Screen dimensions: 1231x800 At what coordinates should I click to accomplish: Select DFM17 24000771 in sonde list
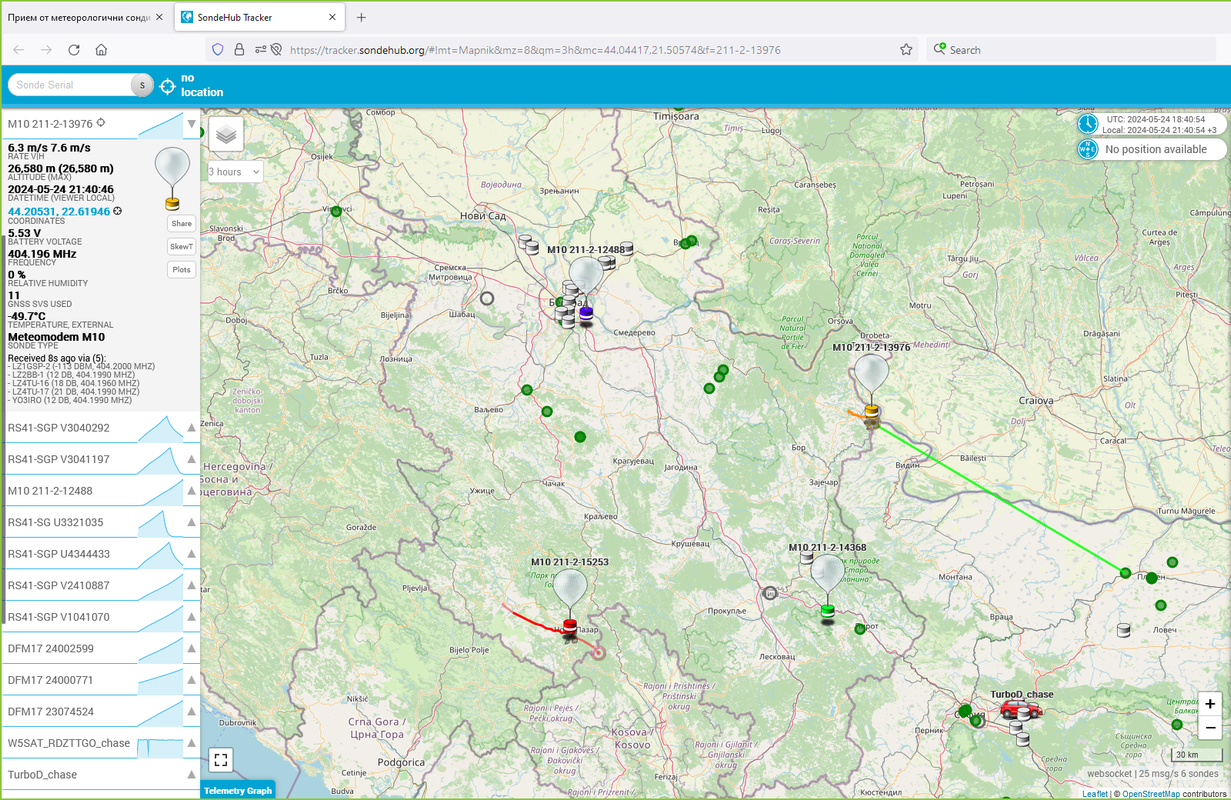pos(101,680)
